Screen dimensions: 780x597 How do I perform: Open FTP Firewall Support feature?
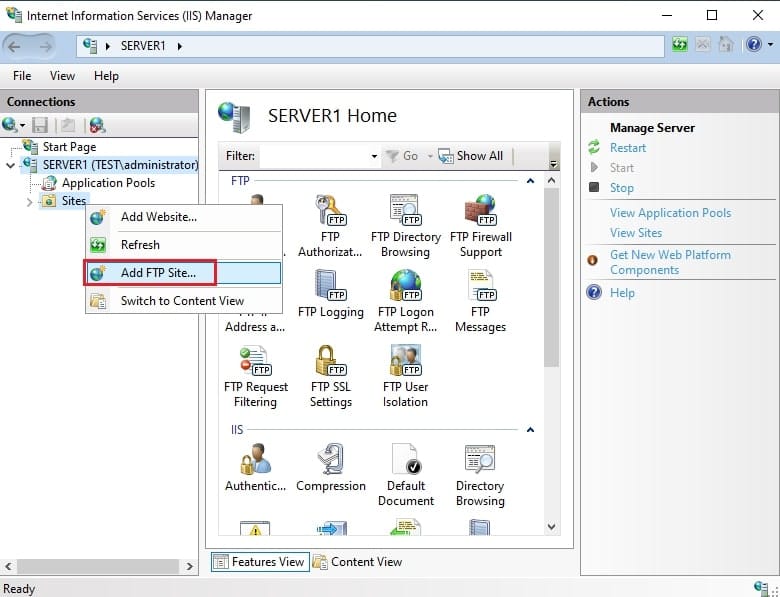[x=481, y=226]
